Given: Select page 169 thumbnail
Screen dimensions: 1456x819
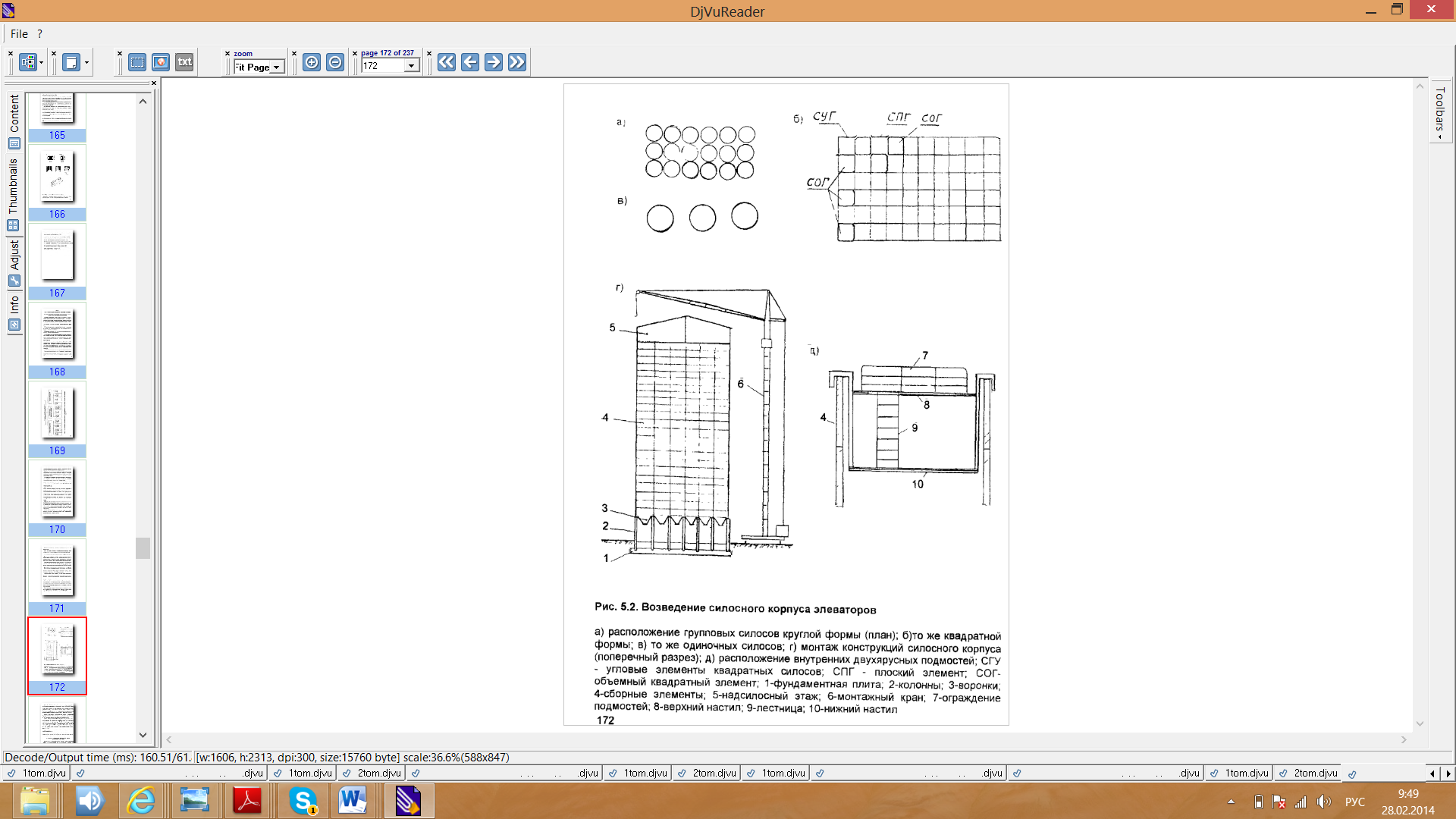Looking at the screenshot, I should tap(57, 420).
